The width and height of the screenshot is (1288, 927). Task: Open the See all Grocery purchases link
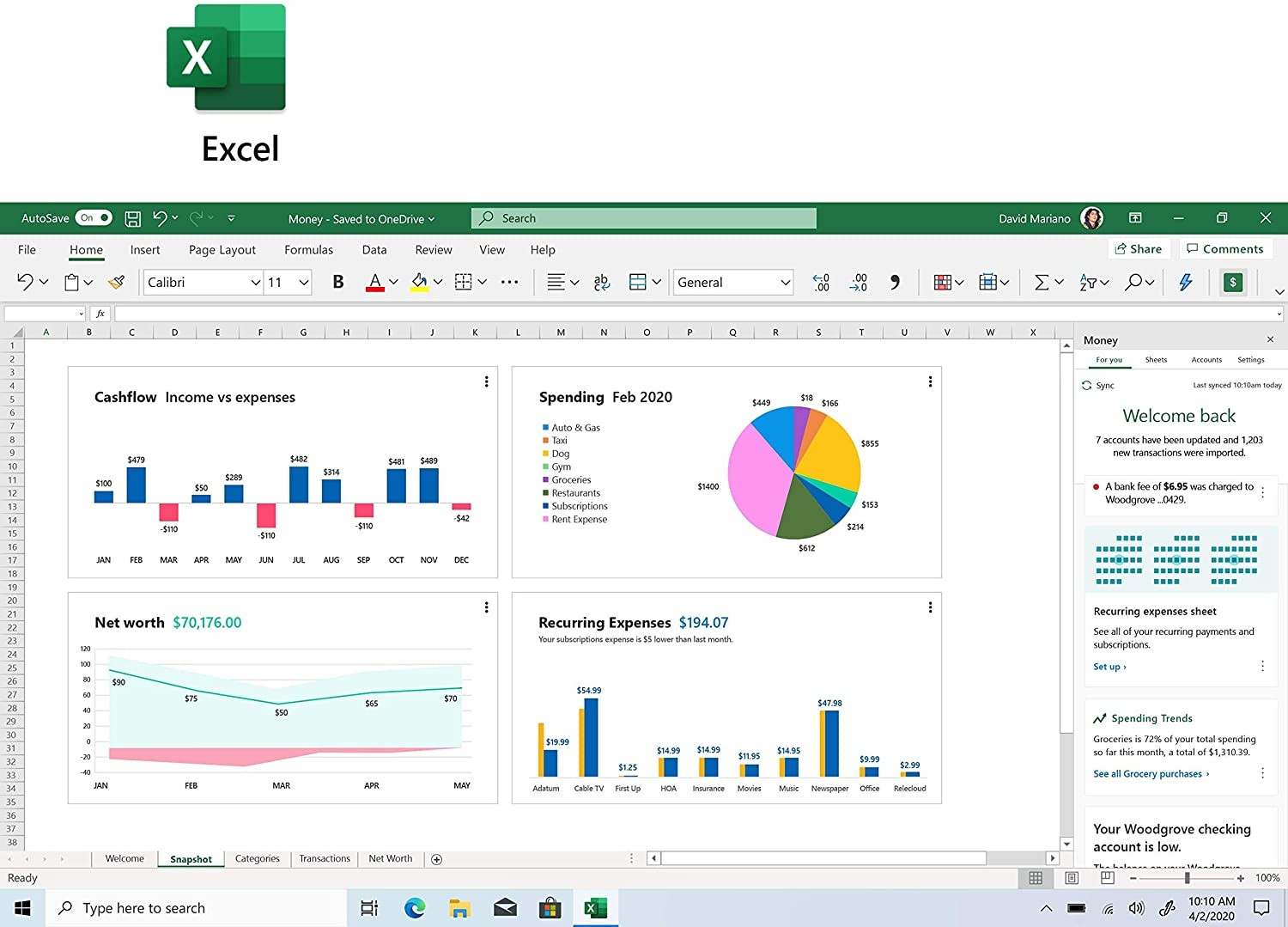[1151, 774]
